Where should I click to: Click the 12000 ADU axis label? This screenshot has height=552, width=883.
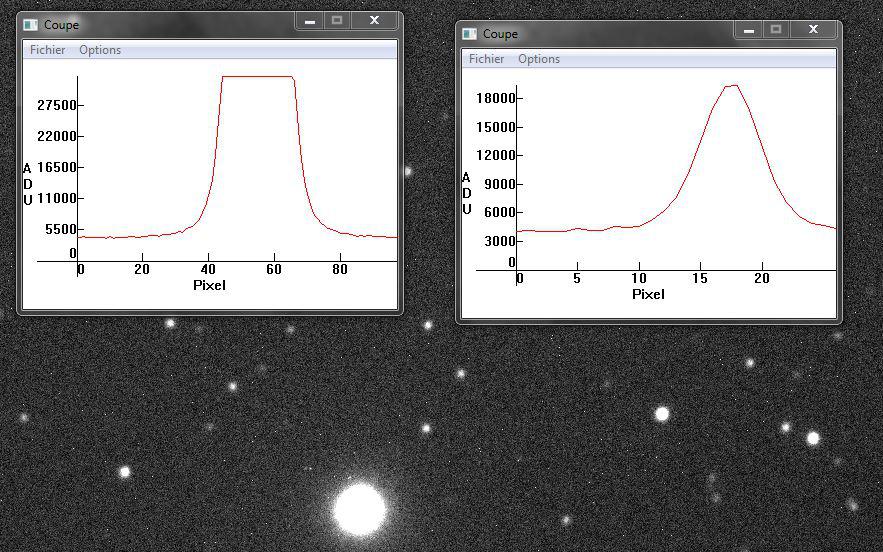point(496,155)
